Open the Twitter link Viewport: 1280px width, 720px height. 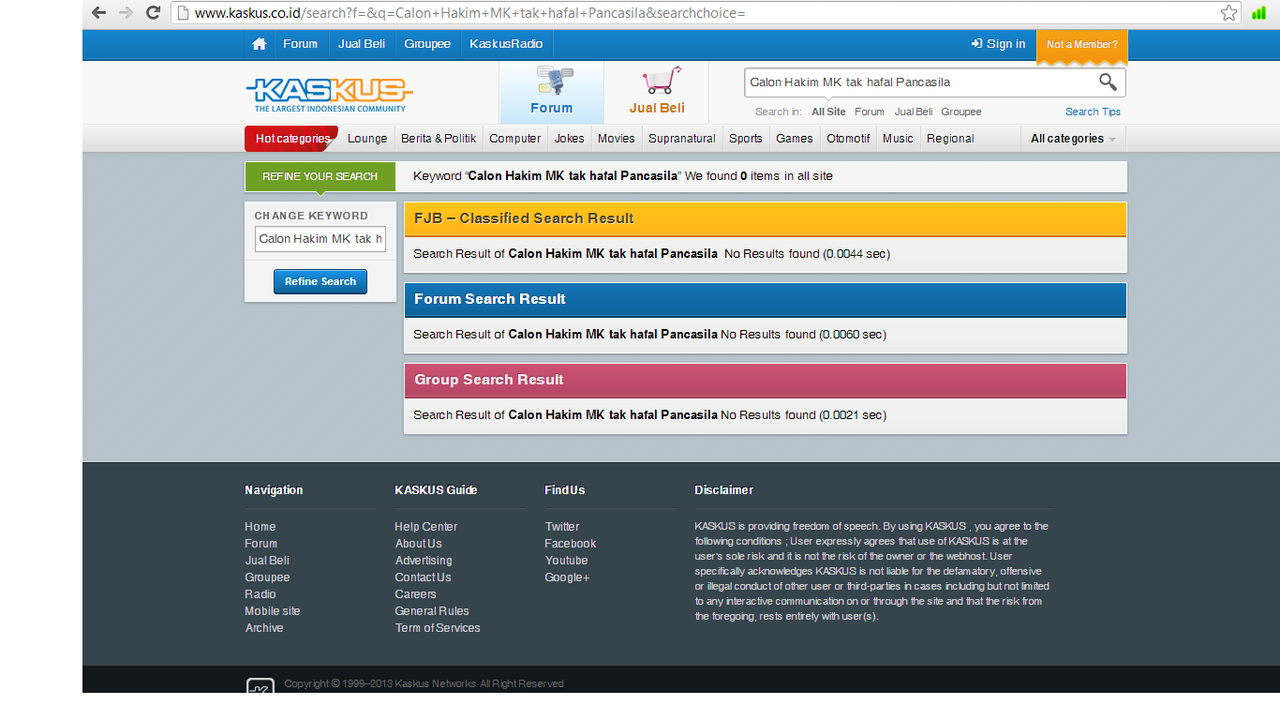(x=562, y=527)
